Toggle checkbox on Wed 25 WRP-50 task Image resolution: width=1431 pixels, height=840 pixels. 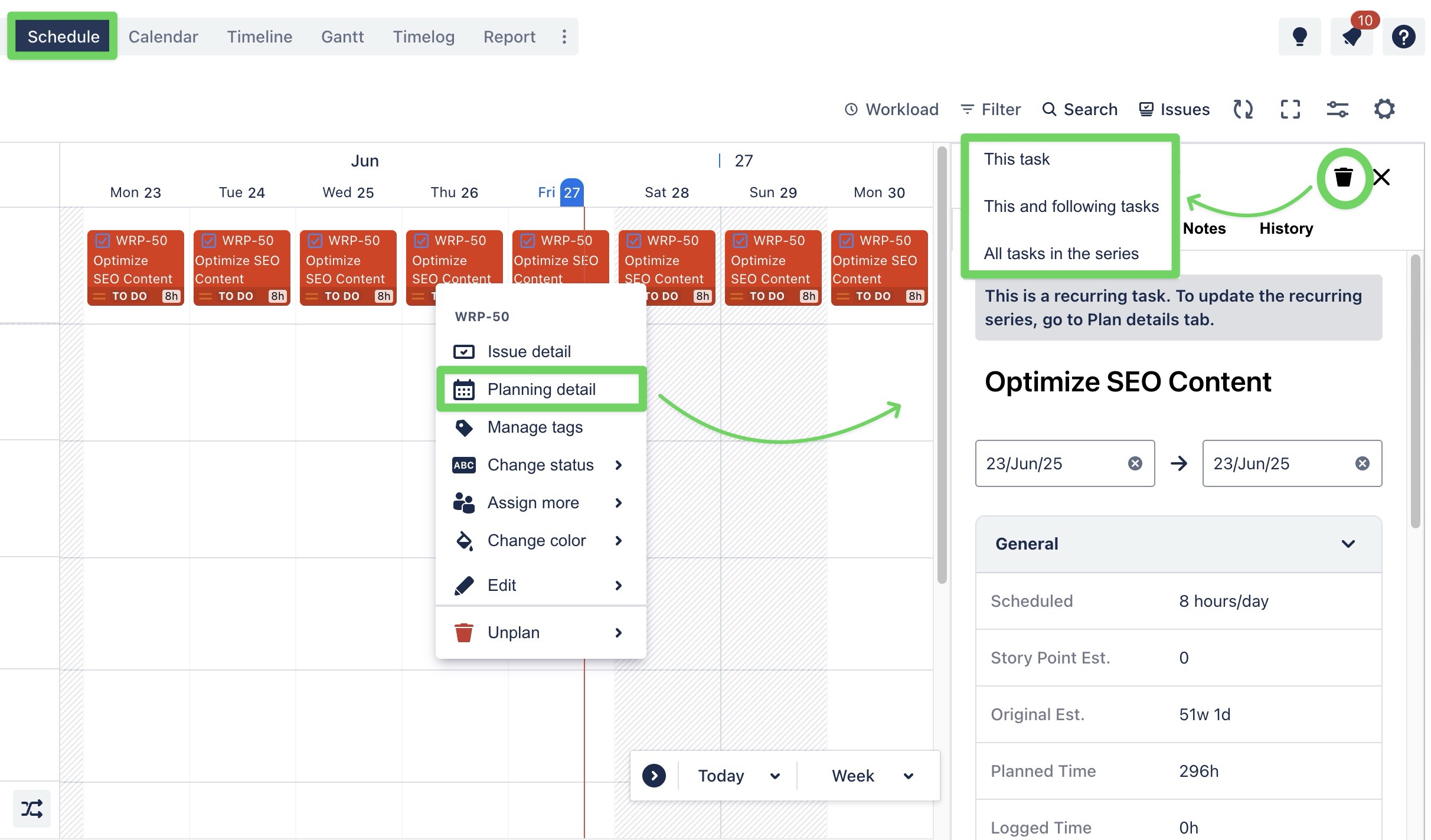pyautogui.click(x=315, y=241)
